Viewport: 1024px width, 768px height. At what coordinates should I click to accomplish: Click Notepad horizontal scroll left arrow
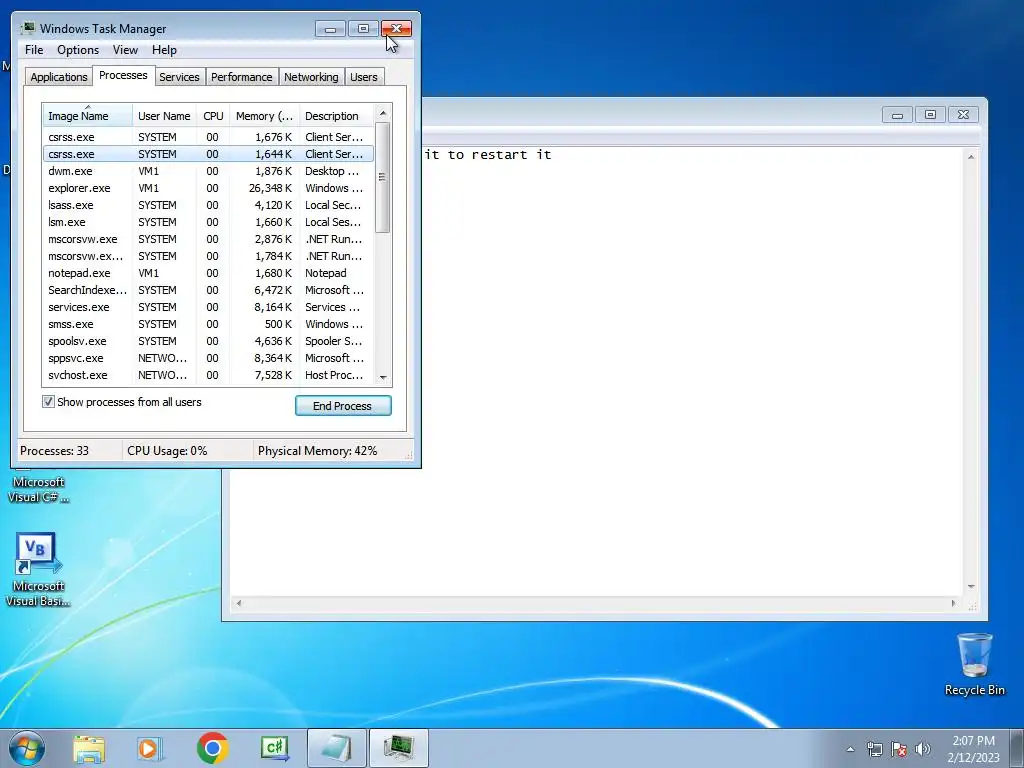(239, 603)
